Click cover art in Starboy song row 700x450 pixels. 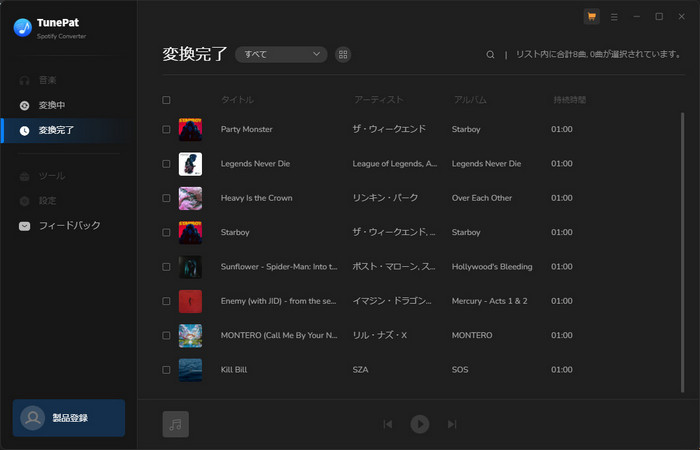point(190,233)
